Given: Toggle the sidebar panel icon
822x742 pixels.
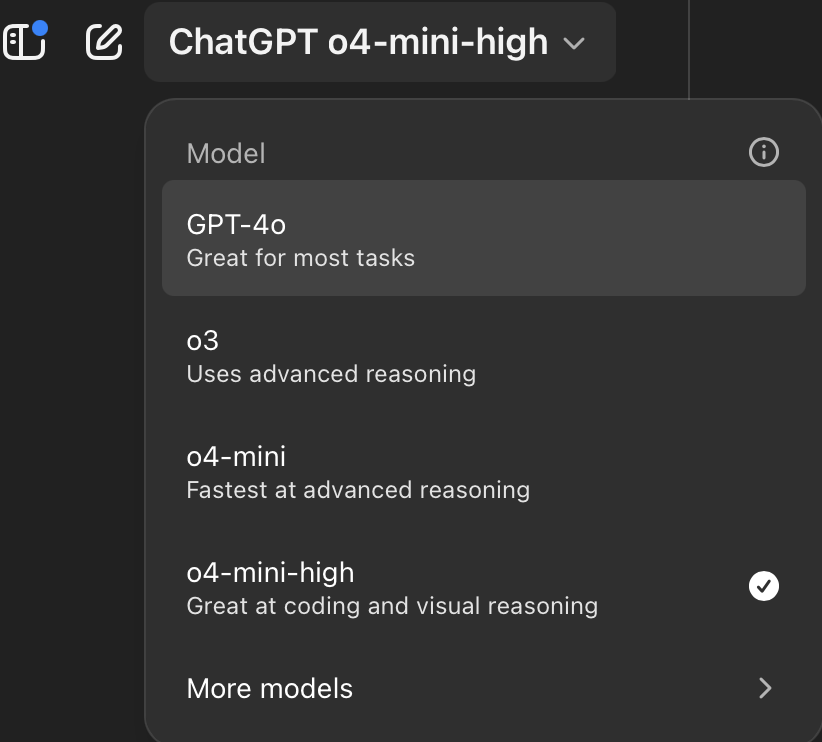Looking at the screenshot, I should [24, 41].
